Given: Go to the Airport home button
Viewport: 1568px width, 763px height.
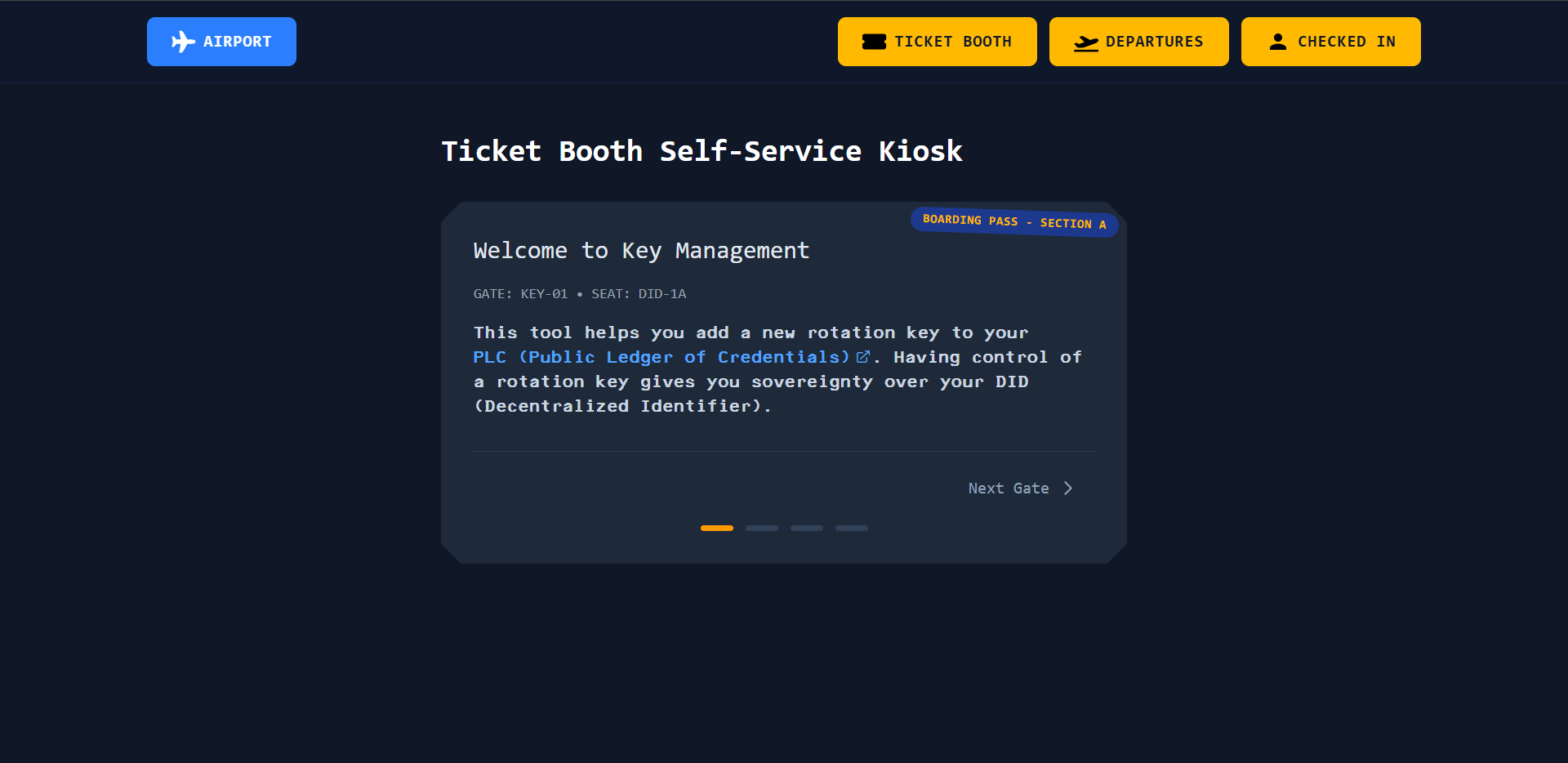Looking at the screenshot, I should [221, 42].
